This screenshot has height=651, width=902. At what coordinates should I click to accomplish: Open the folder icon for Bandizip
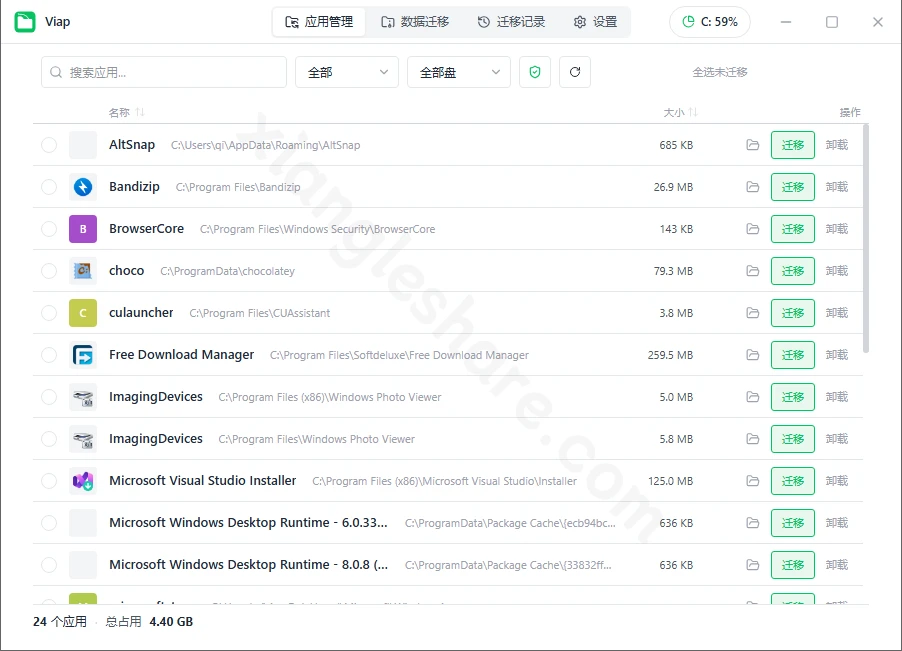(x=752, y=187)
